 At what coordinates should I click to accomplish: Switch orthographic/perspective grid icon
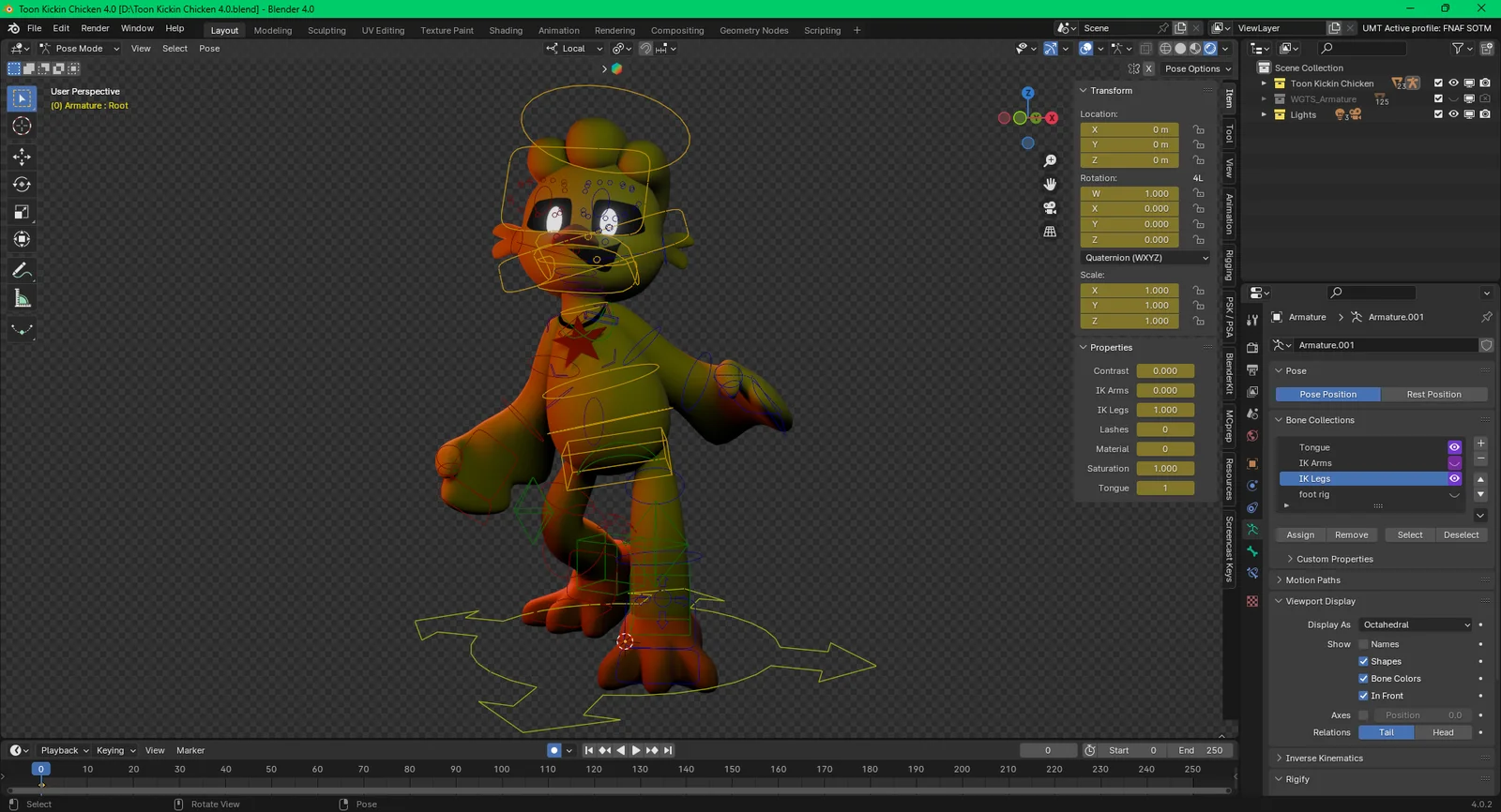pyautogui.click(x=1050, y=232)
